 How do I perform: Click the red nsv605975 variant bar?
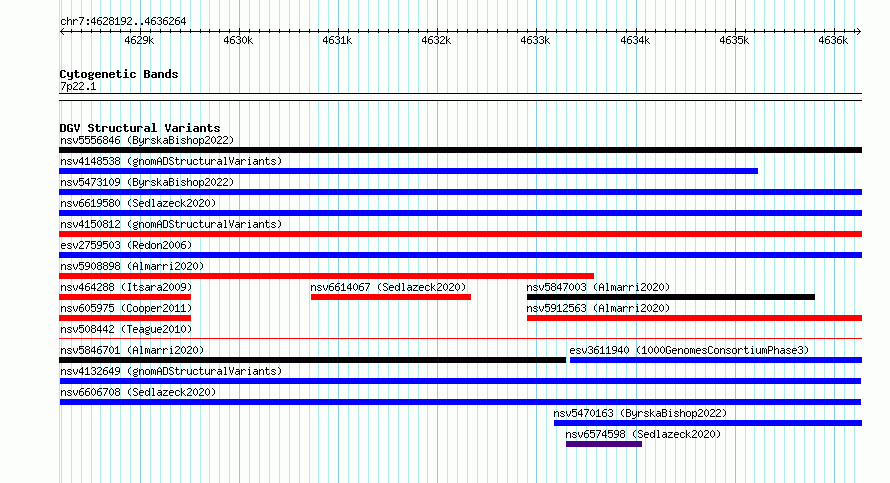tap(125, 318)
